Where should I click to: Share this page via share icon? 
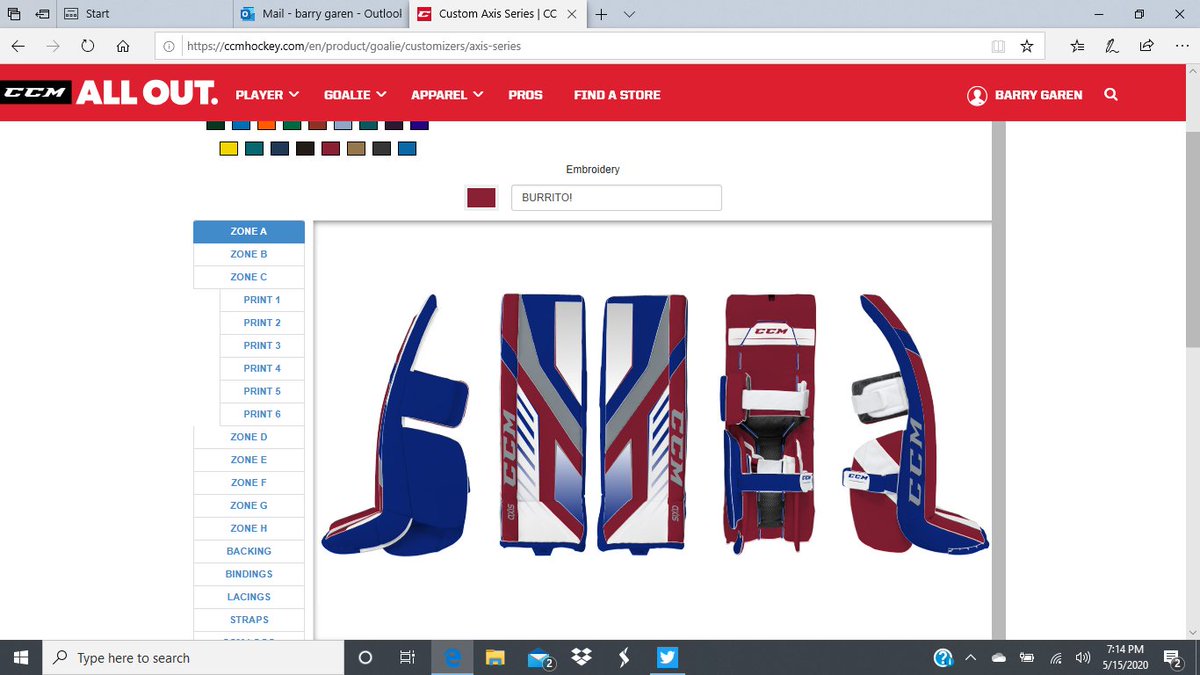pos(1146,46)
